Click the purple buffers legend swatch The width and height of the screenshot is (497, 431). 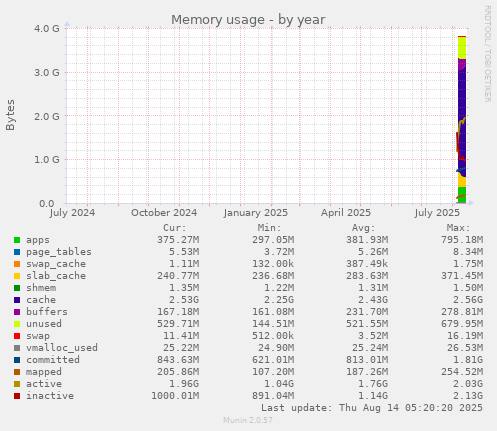point(17,312)
